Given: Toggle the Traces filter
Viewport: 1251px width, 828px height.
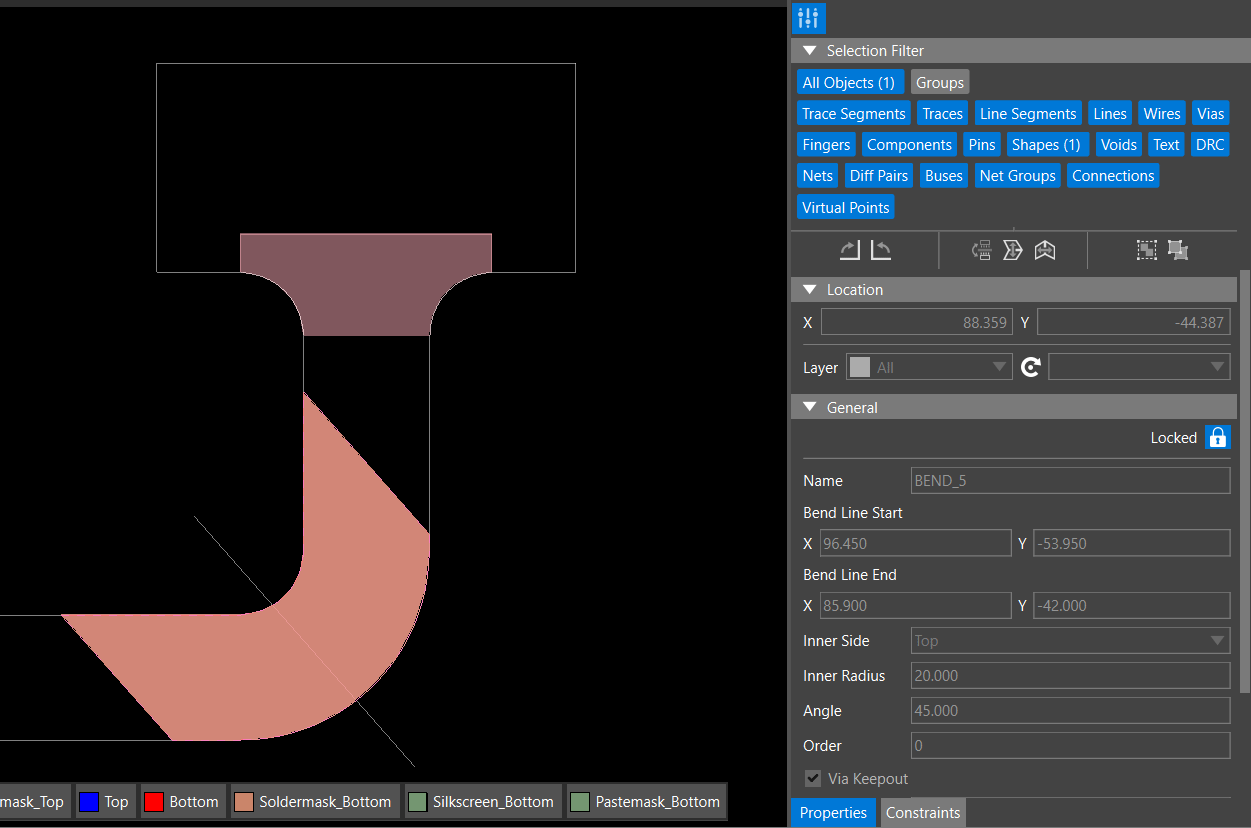Looking at the screenshot, I should pyautogui.click(x=943, y=113).
